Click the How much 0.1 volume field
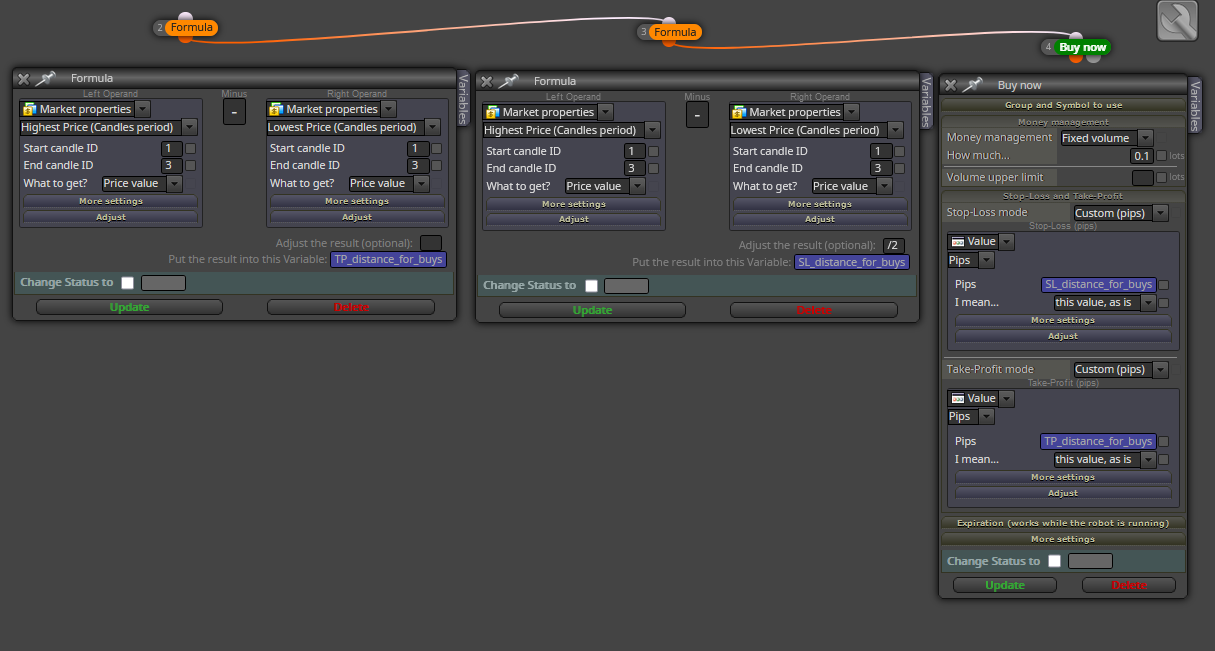1215x651 pixels. tap(1142, 156)
